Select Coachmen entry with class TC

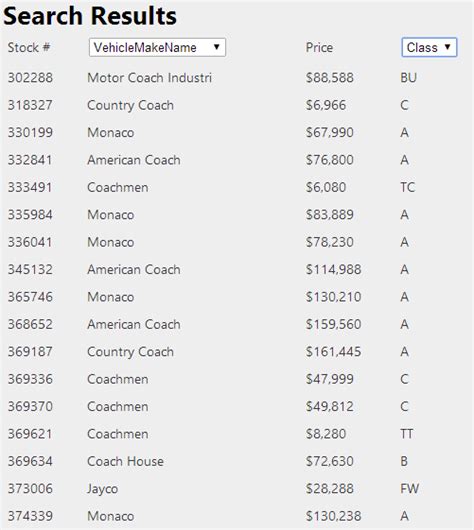(118, 187)
